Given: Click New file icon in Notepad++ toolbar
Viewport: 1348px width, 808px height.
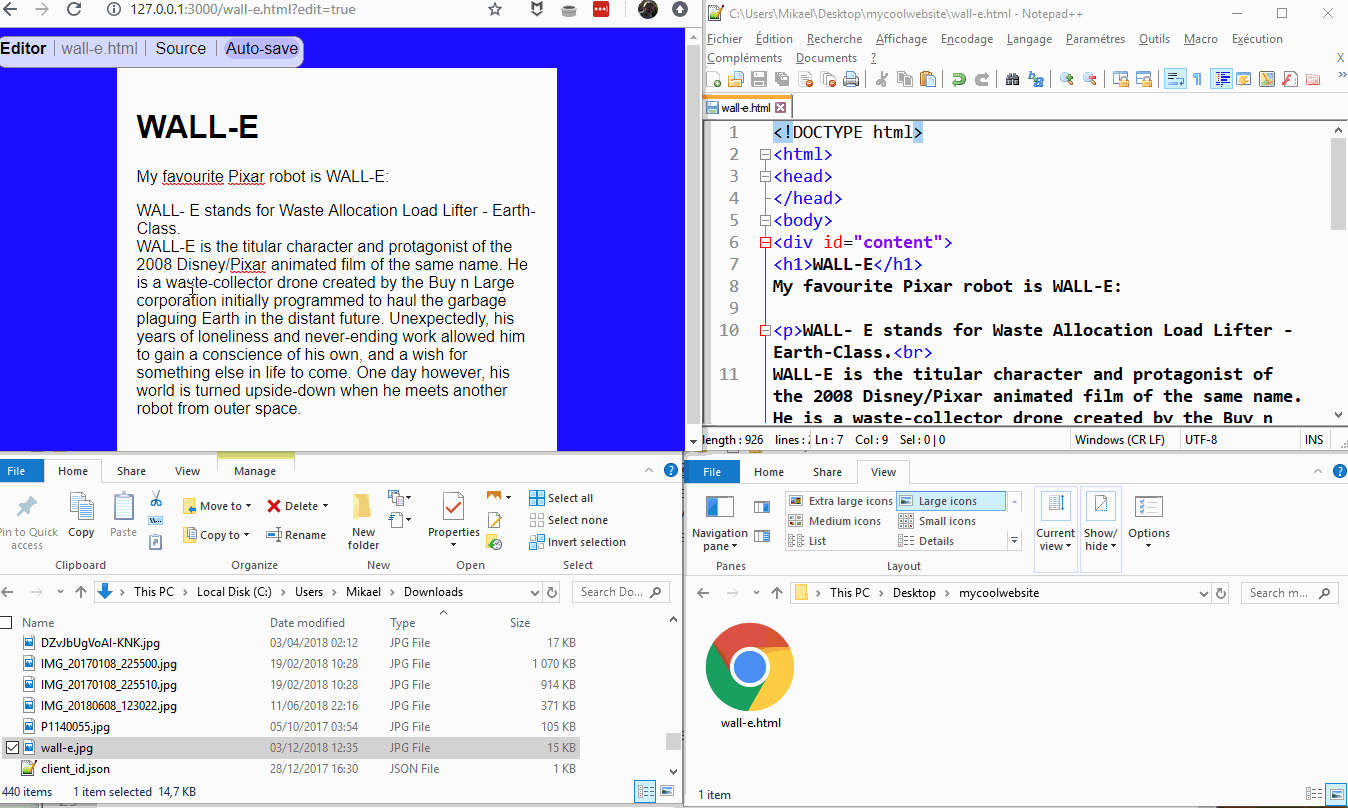Looking at the screenshot, I should [x=714, y=80].
